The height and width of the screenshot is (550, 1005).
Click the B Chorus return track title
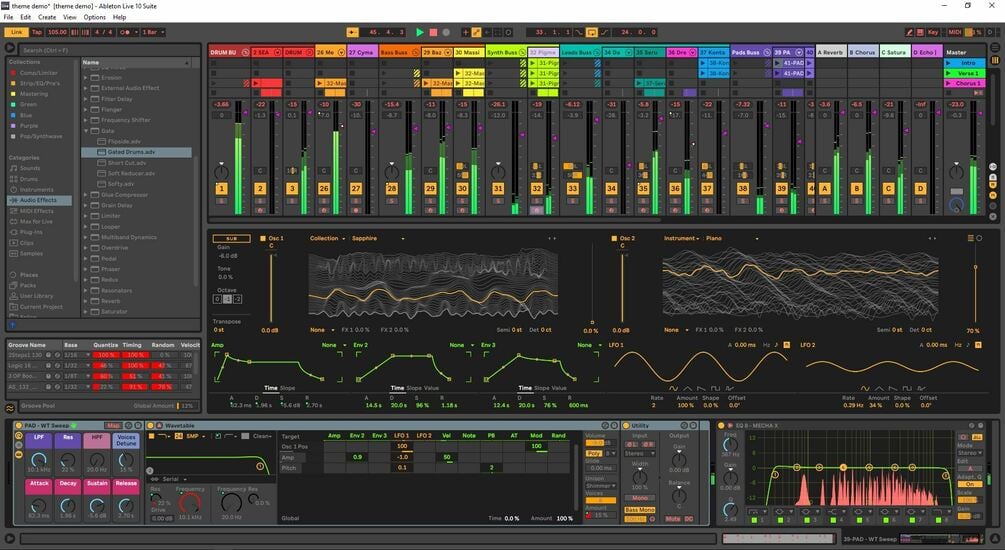(863, 53)
